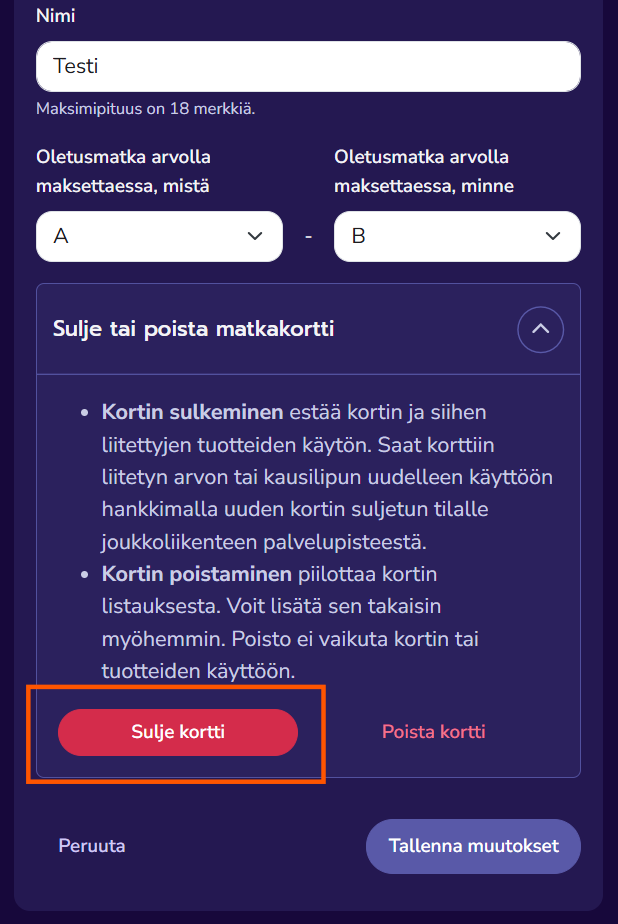The width and height of the screenshot is (618, 924).
Task: Click the 'Oletusmatka arvolla maksettaessa, minne' label
Action: (421, 171)
